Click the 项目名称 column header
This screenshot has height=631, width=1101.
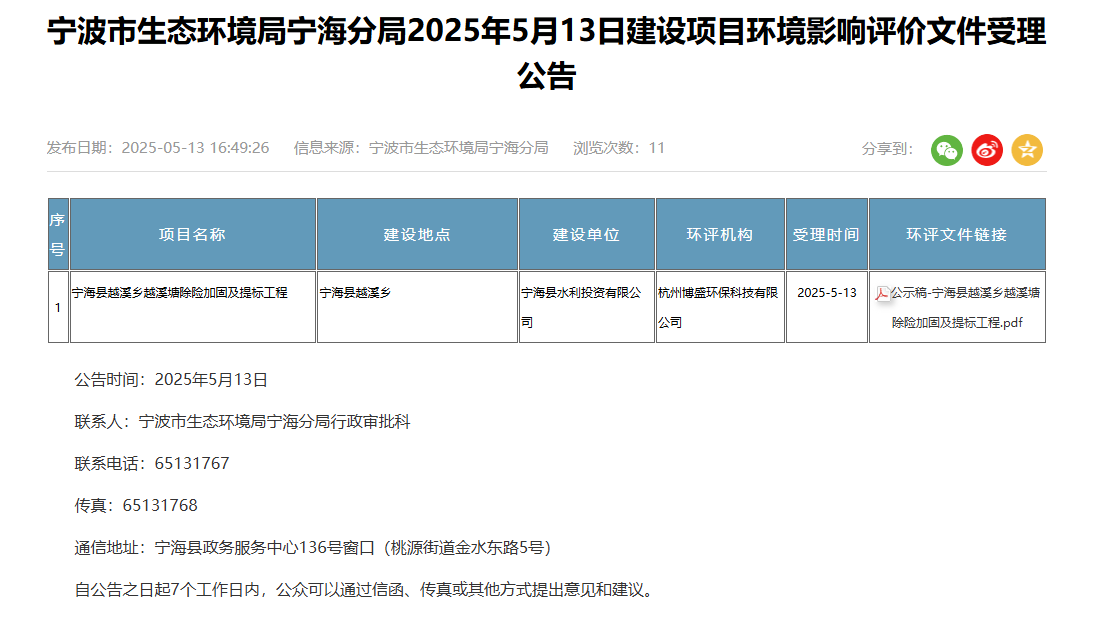coord(192,234)
